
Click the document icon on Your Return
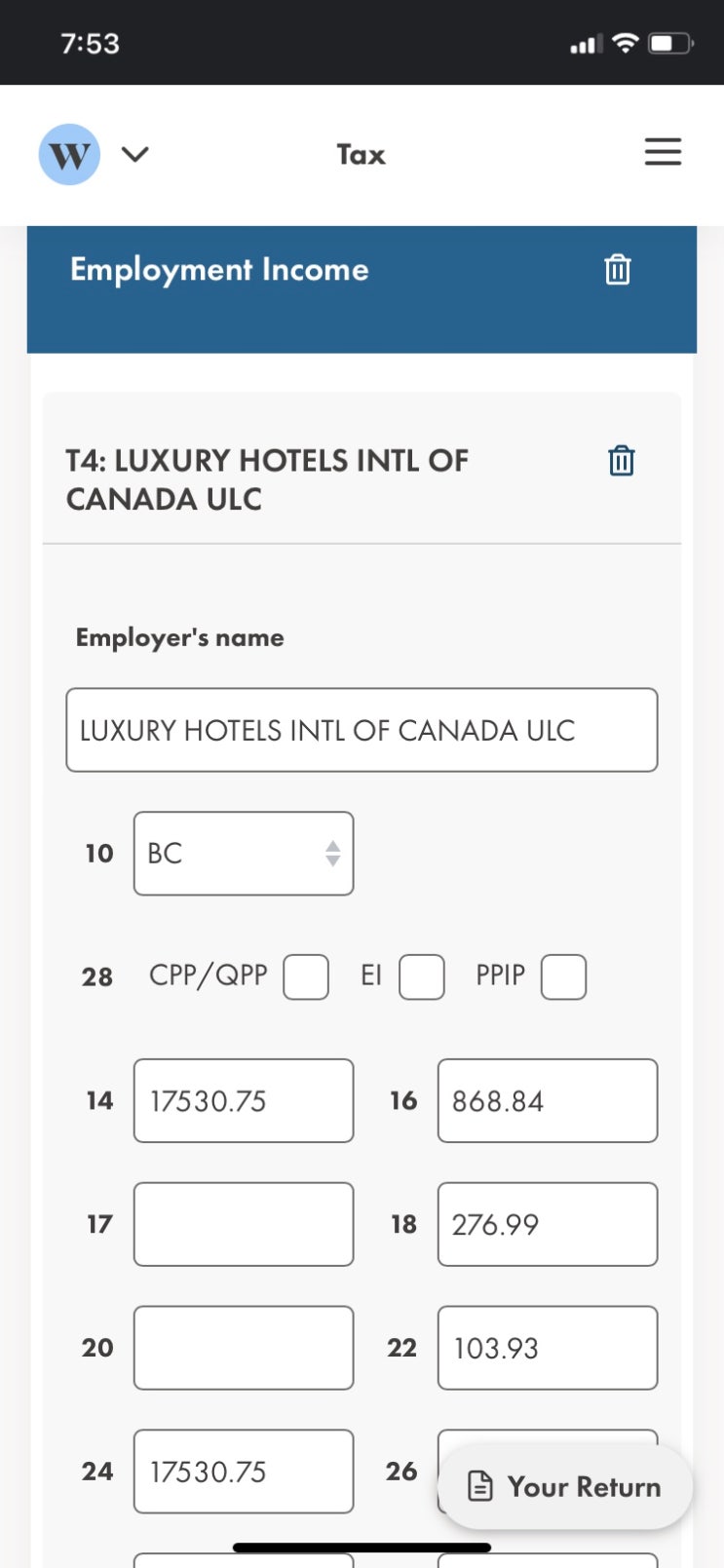tap(480, 1486)
